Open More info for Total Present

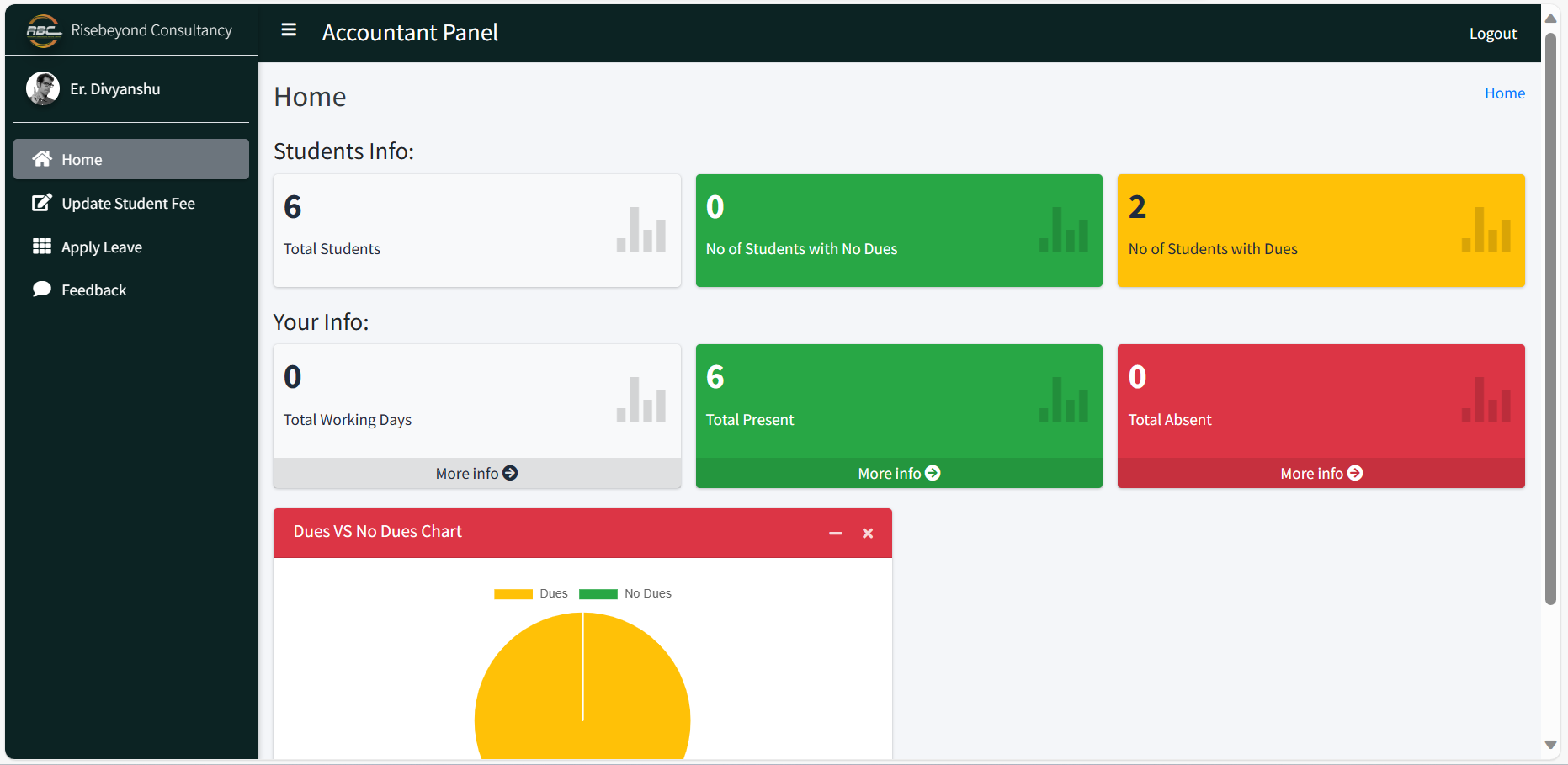click(899, 473)
